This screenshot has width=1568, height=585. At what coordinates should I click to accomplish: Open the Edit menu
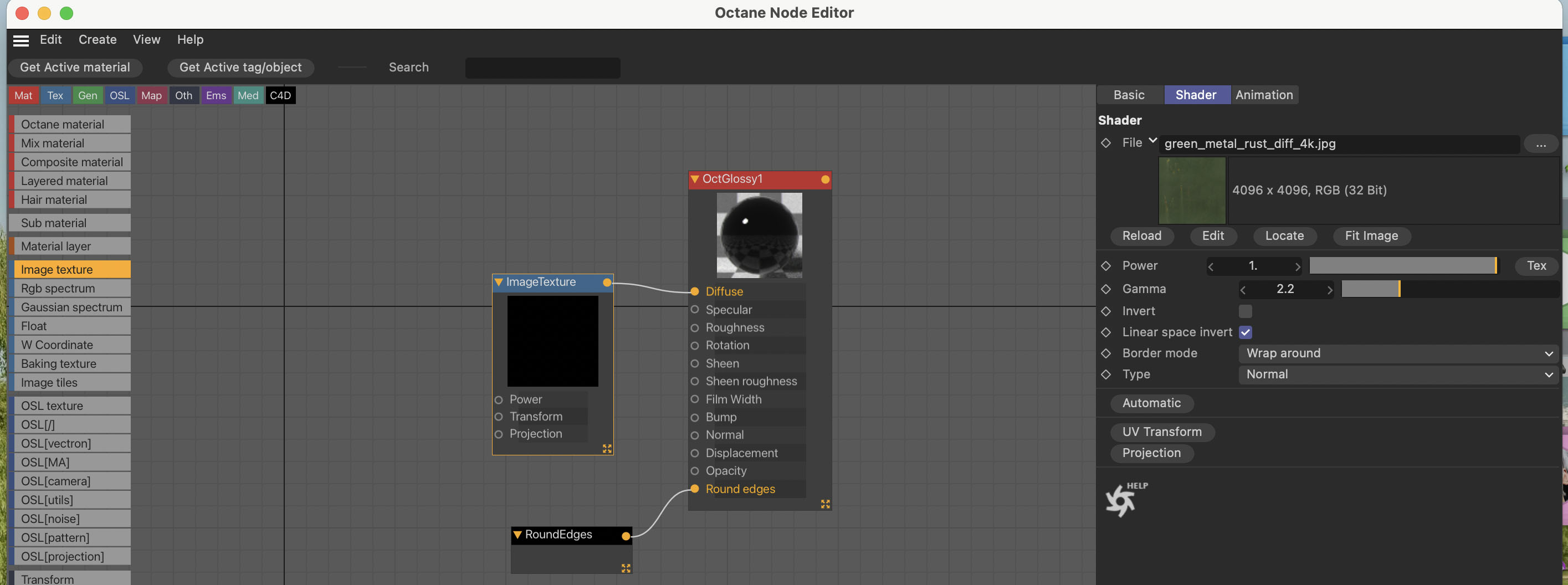click(x=50, y=39)
